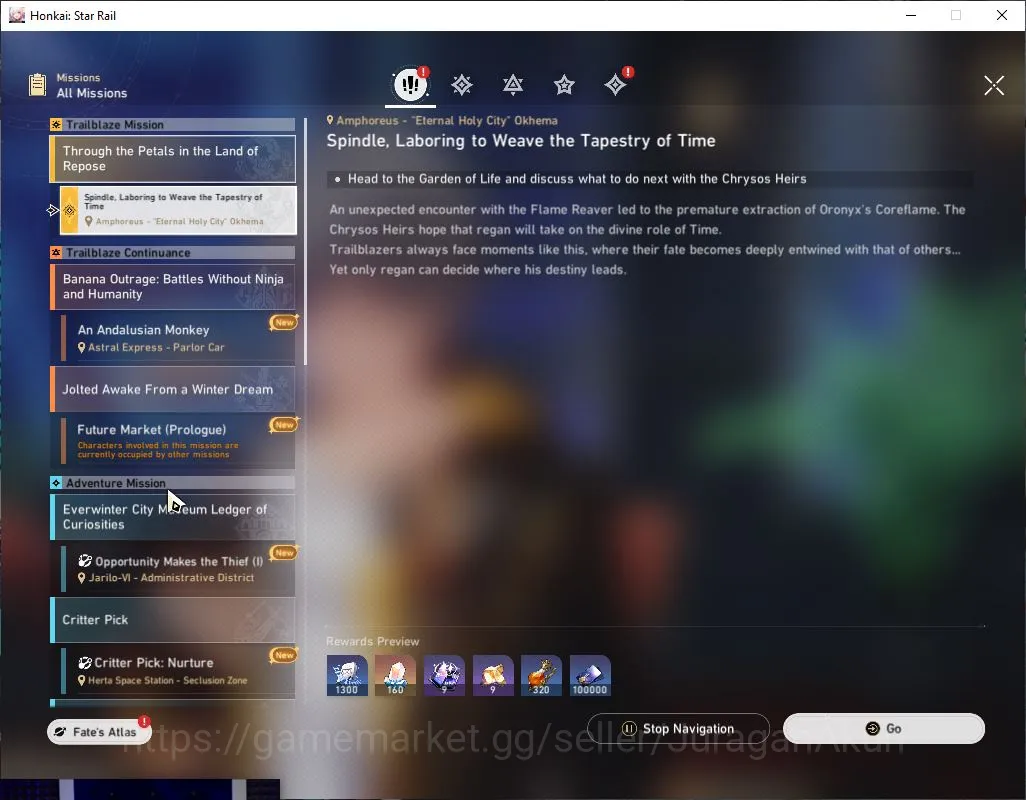Click the pause icon in Stop Navigation
1026x800 pixels.
click(x=629, y=729)
